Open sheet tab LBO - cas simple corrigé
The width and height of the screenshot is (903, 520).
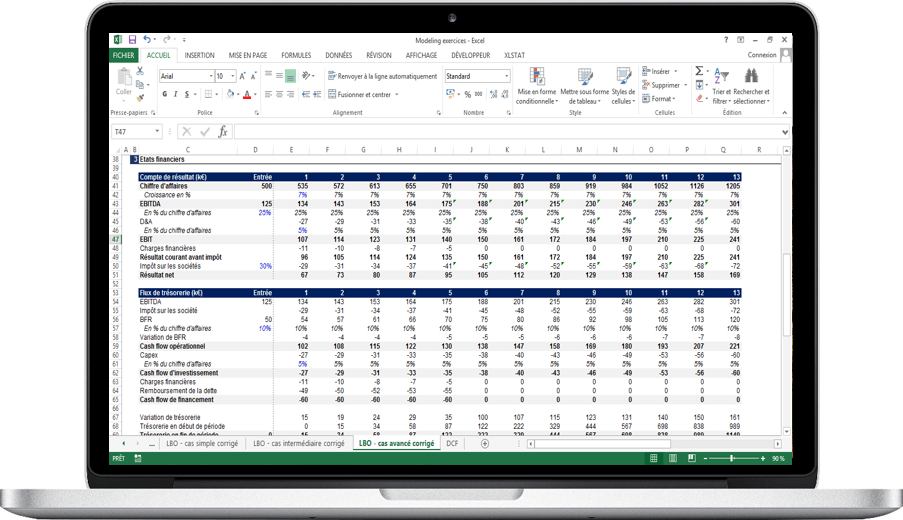(202, 443)
